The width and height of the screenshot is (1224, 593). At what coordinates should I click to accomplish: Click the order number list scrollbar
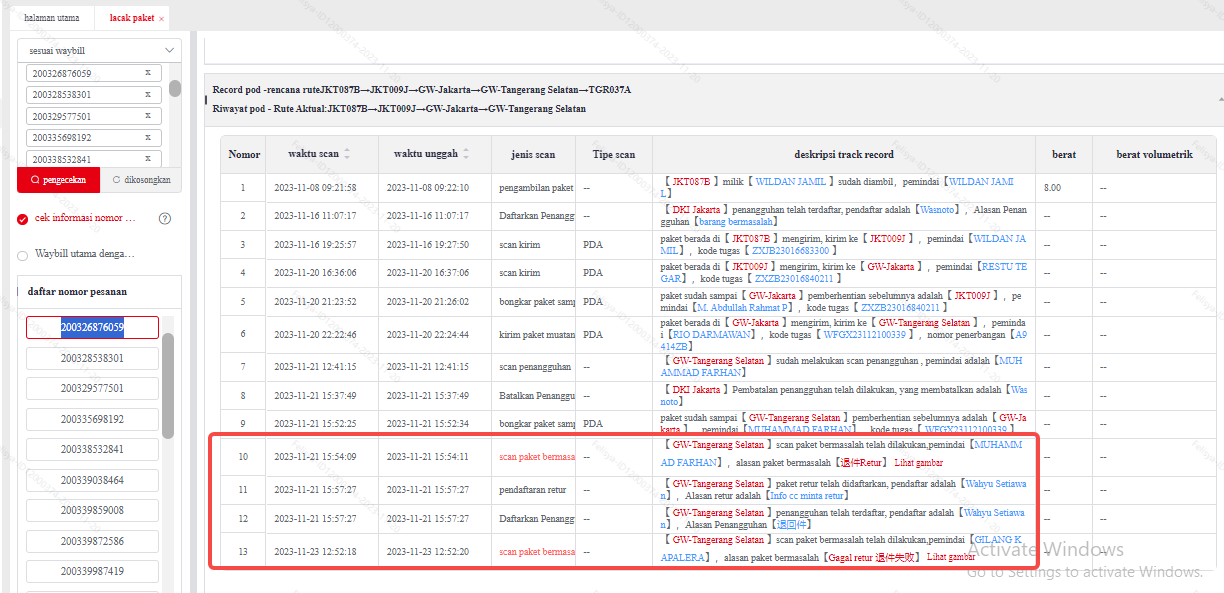168,385
